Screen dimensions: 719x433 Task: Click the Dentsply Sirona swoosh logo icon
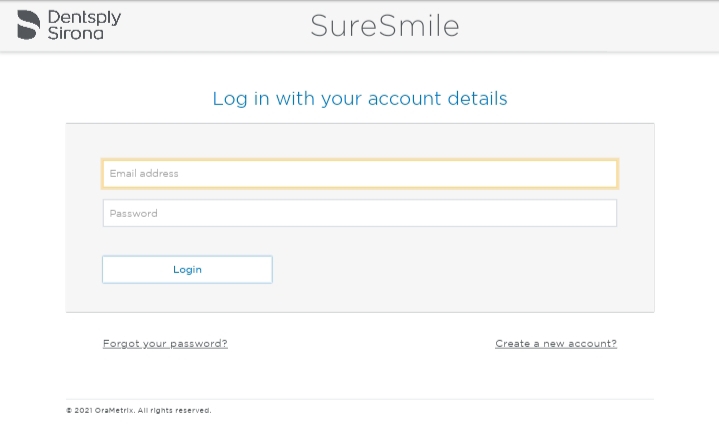(28, 25)
